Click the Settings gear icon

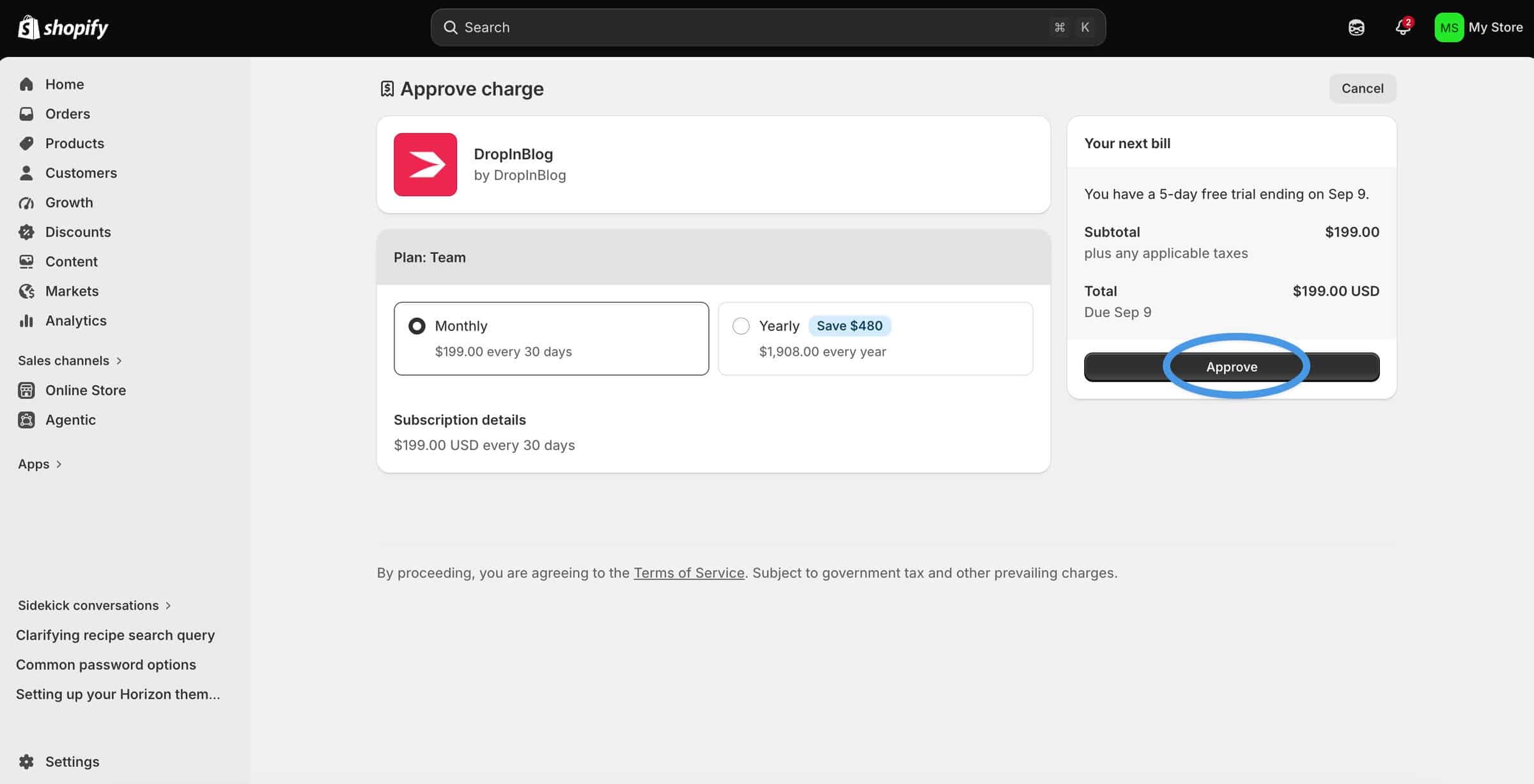26,762
